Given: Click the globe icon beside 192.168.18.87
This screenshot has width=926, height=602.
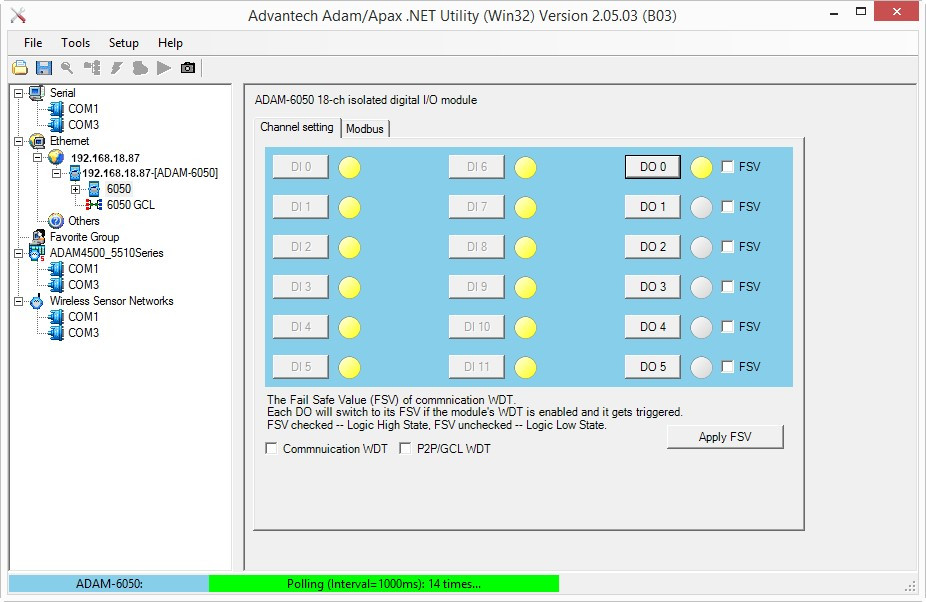Looking at the screenshot, I should pos(56,158).
